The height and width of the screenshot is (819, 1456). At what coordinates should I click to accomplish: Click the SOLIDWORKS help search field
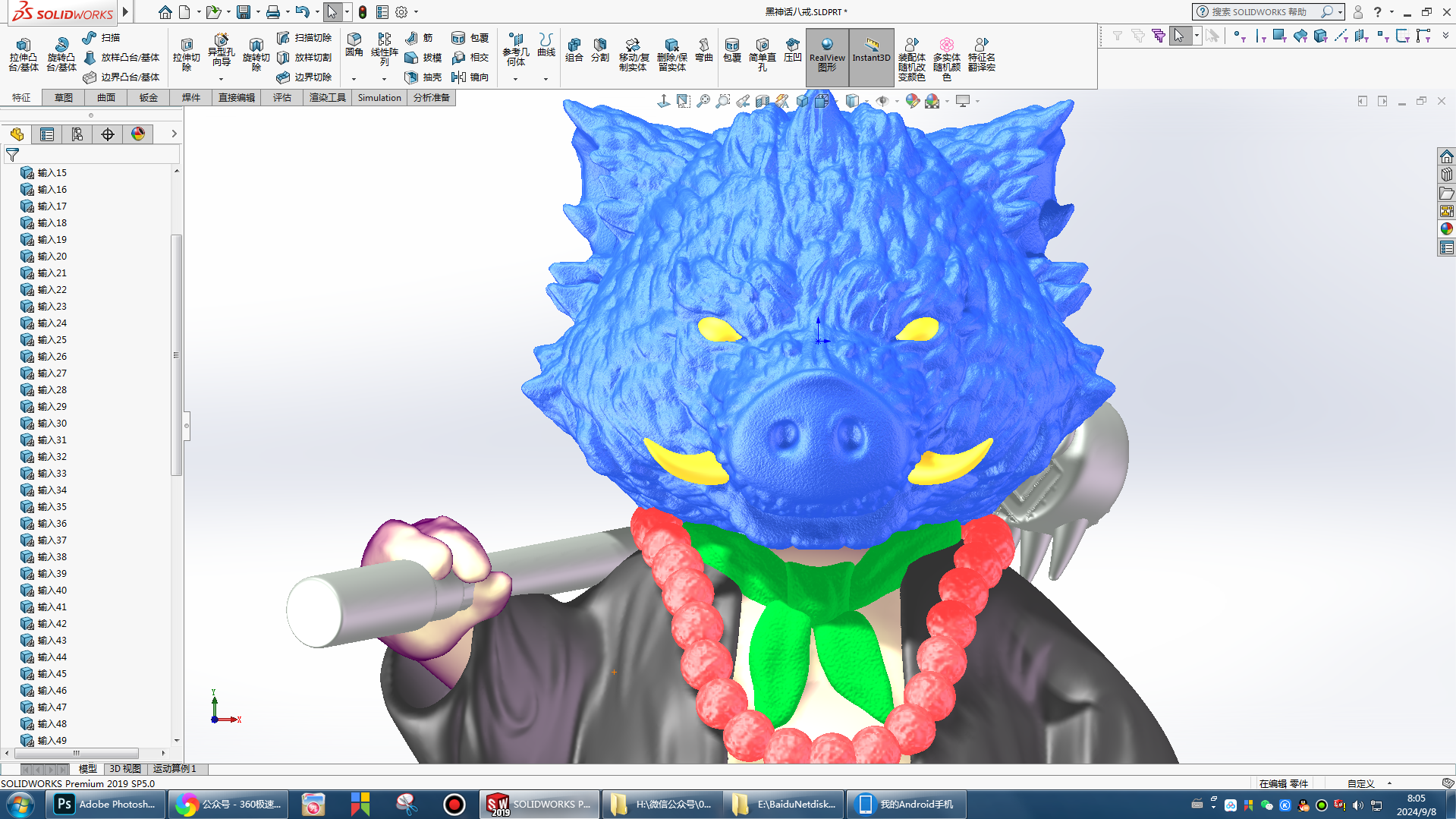click(x=1264, y=12)
